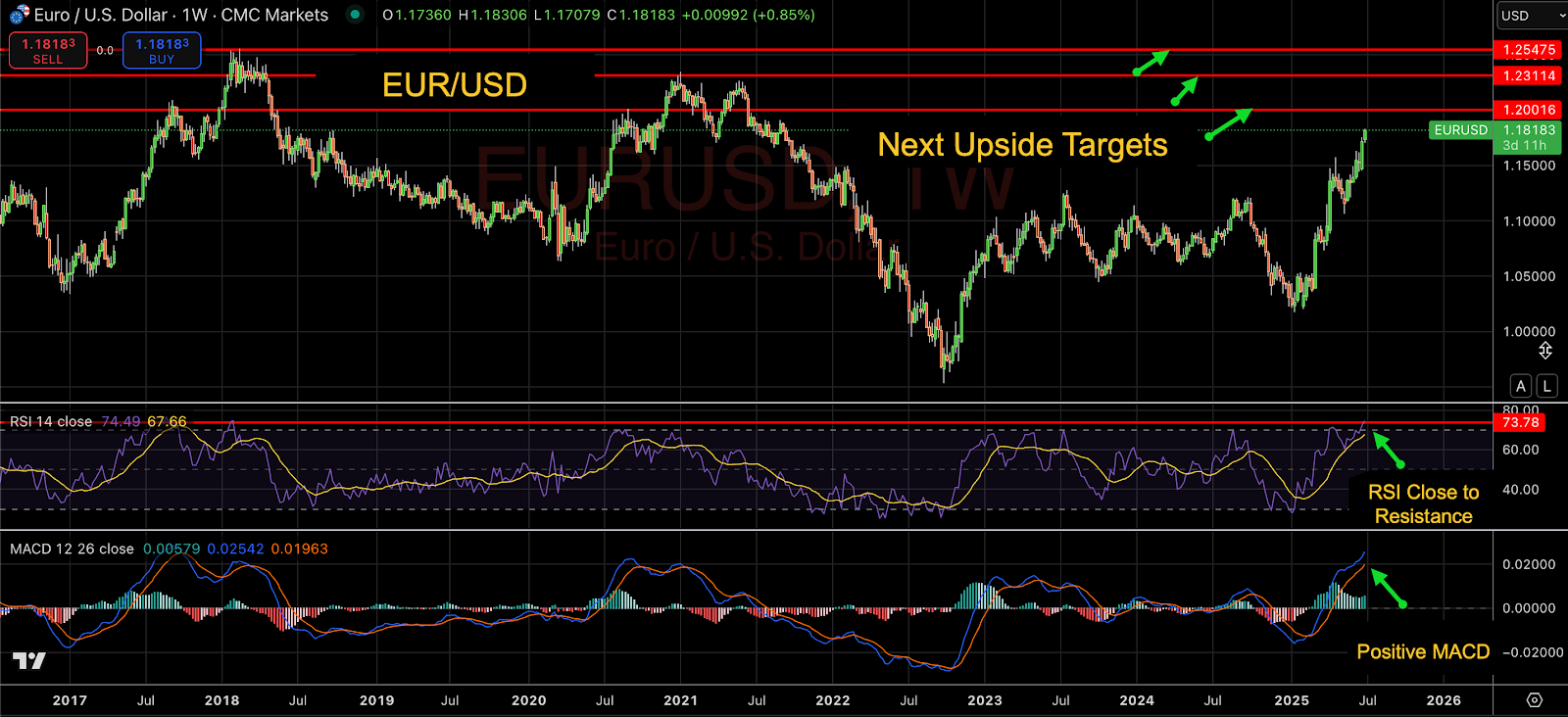Click the 1.20016 red price label
Image resolution: width=1568 pixels, height=717 pixels.
coord(1529,110)
